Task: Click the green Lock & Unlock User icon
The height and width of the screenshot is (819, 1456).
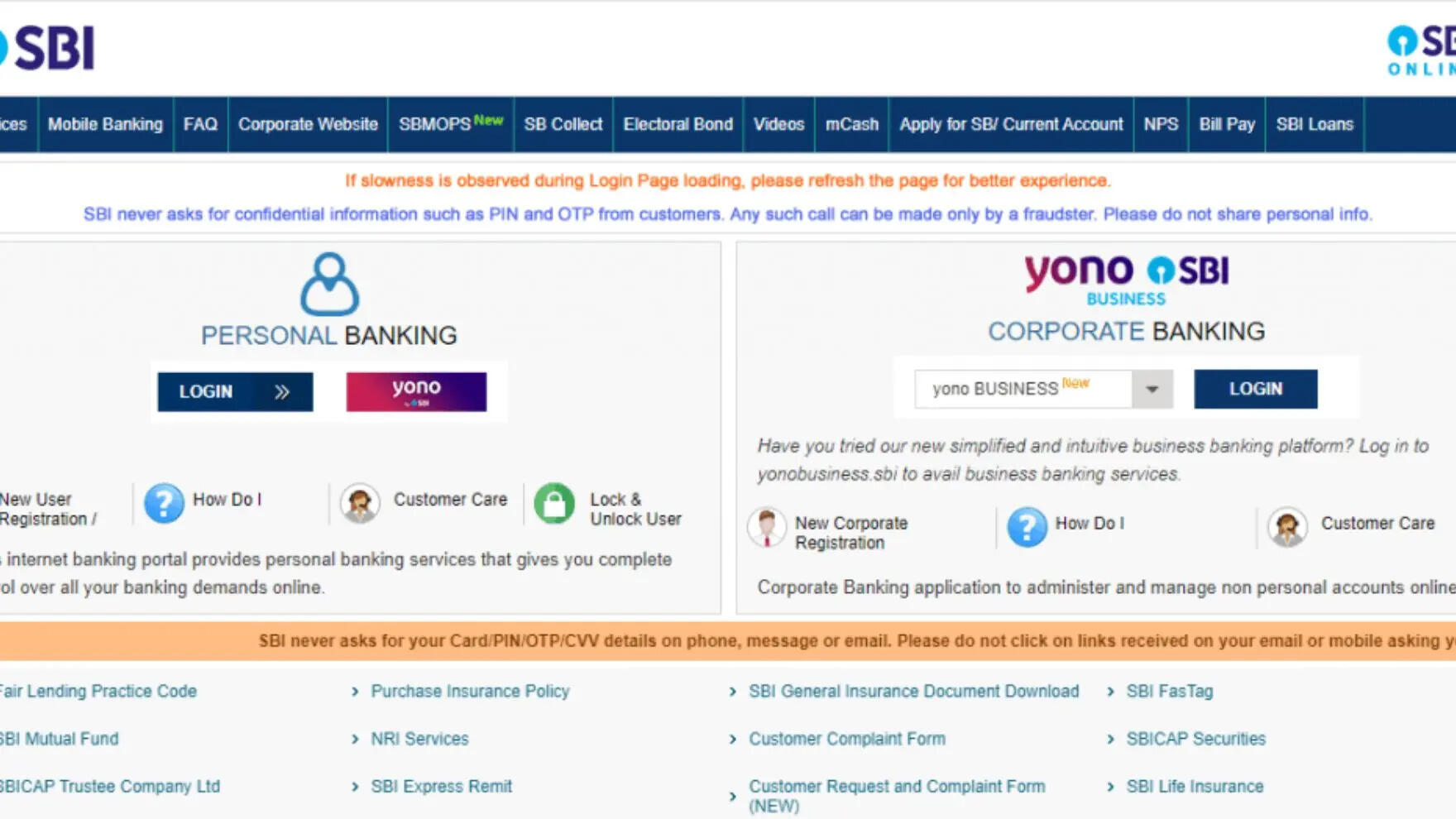Action: point(554,503)
